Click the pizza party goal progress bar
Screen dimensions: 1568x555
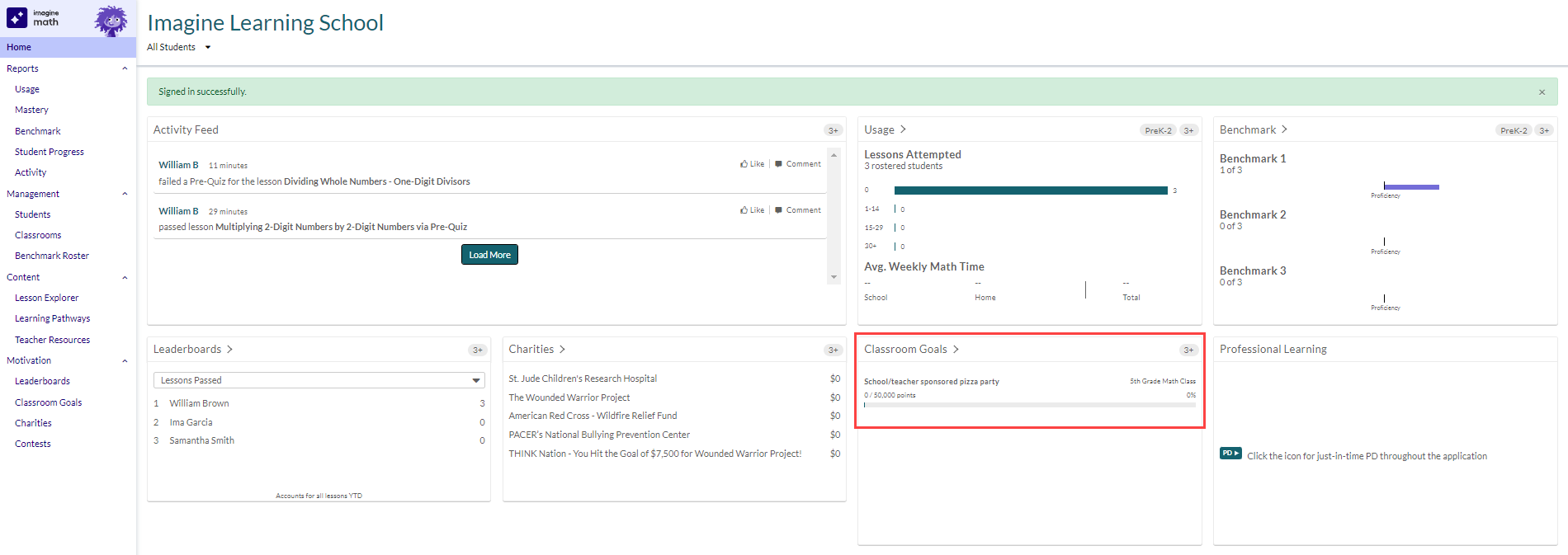pos(1030,405)
